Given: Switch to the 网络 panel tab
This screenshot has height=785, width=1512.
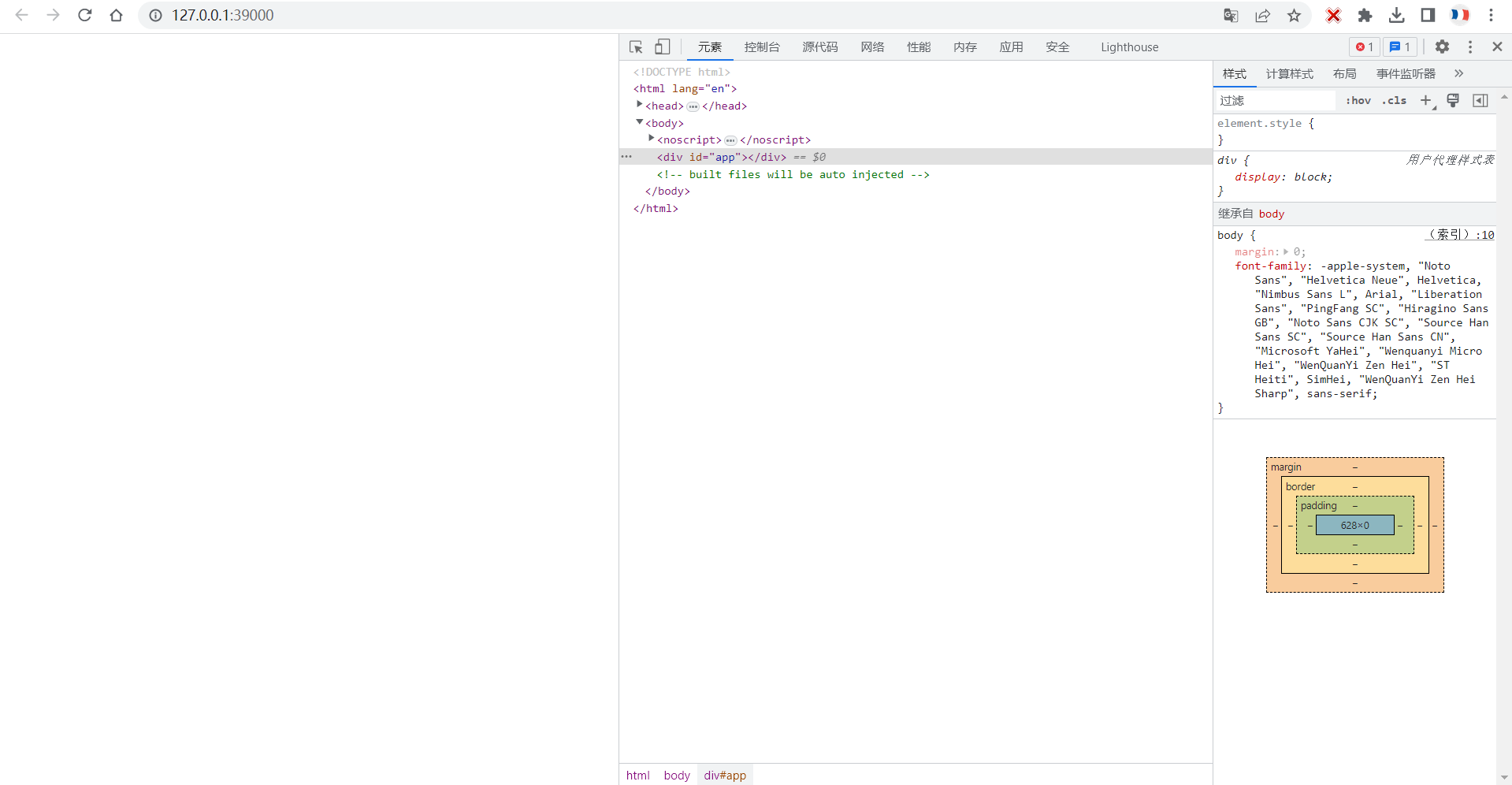Looking at the screenshot, I should tap(871, 47).
